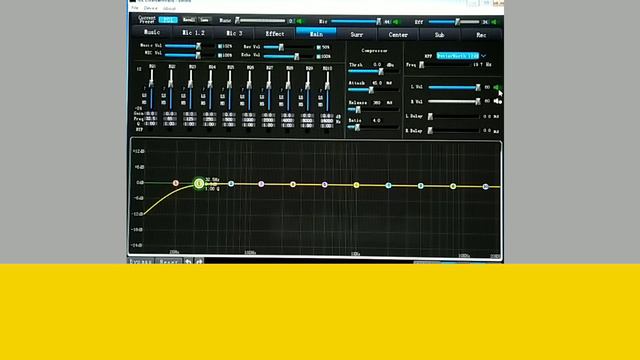Image resolution: width=640 pixels, height=360 pixels.
Task: Select EQ node 2 on the curve
Action: 231,184
